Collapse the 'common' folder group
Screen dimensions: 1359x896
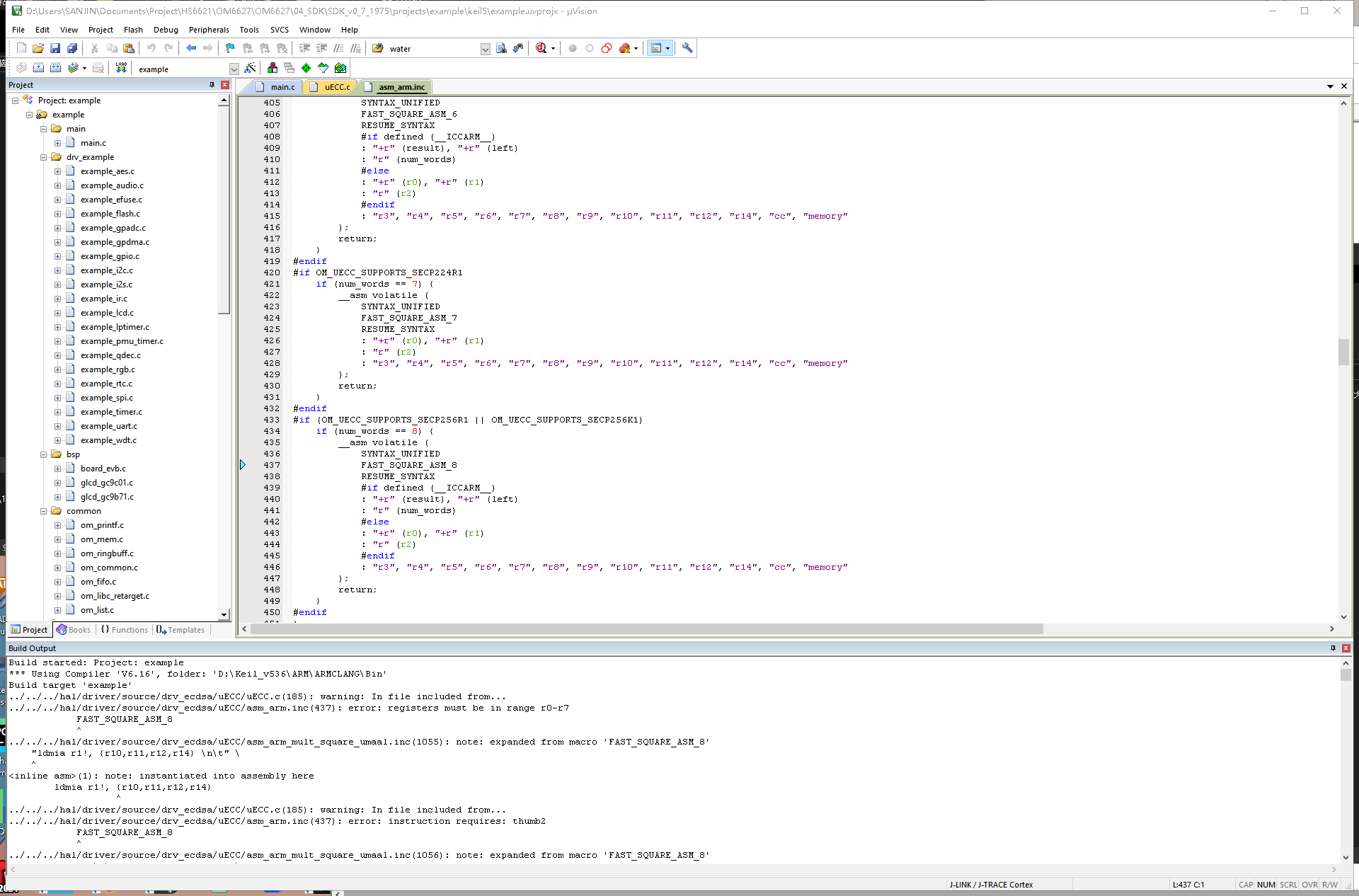(43, 511)
